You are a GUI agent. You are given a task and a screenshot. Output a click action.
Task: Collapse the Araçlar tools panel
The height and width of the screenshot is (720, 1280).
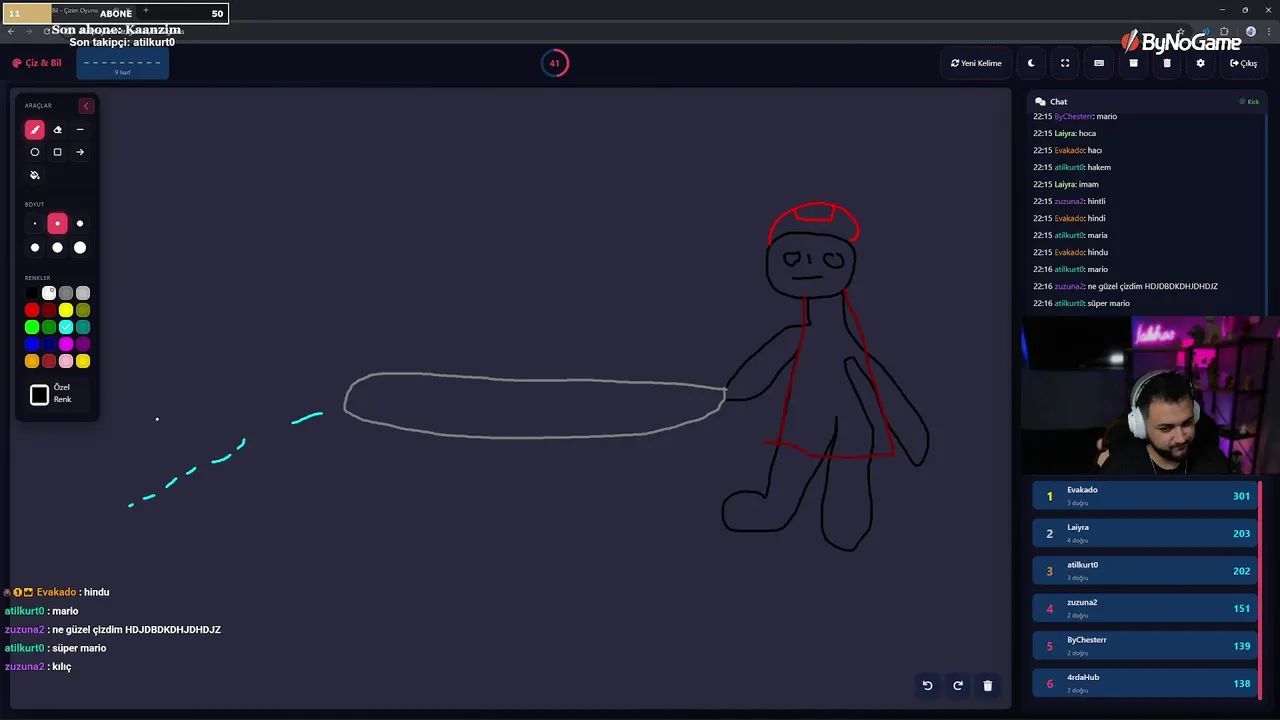[x=86, y=105]
